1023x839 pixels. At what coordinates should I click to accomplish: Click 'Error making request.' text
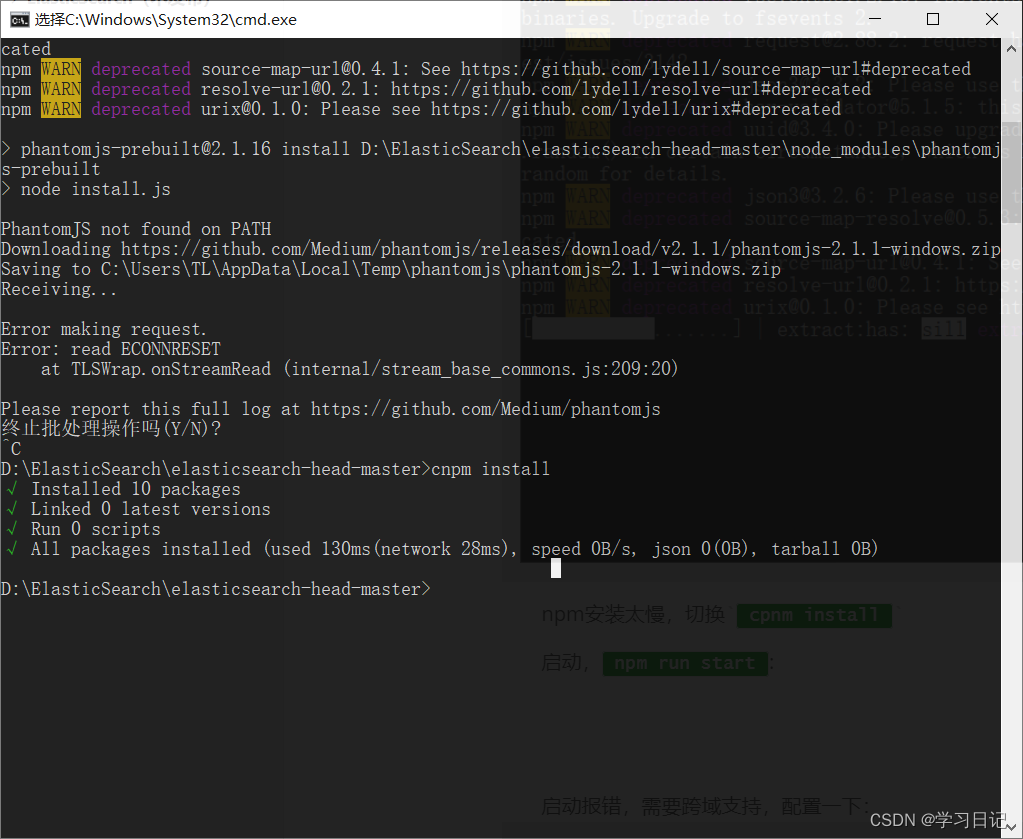click(104, 329)
